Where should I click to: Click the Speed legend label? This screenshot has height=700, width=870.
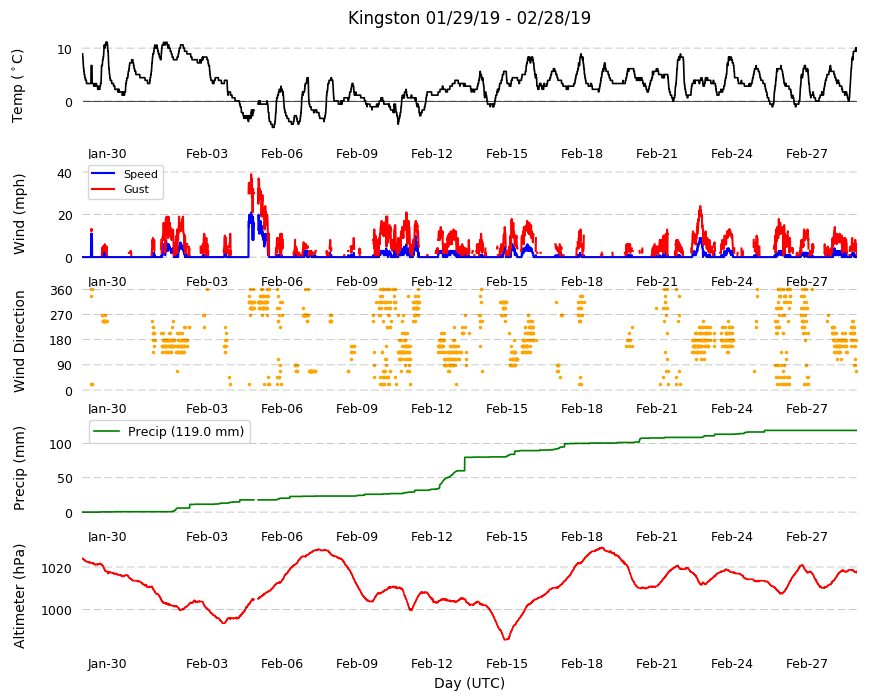click(140, 174)
